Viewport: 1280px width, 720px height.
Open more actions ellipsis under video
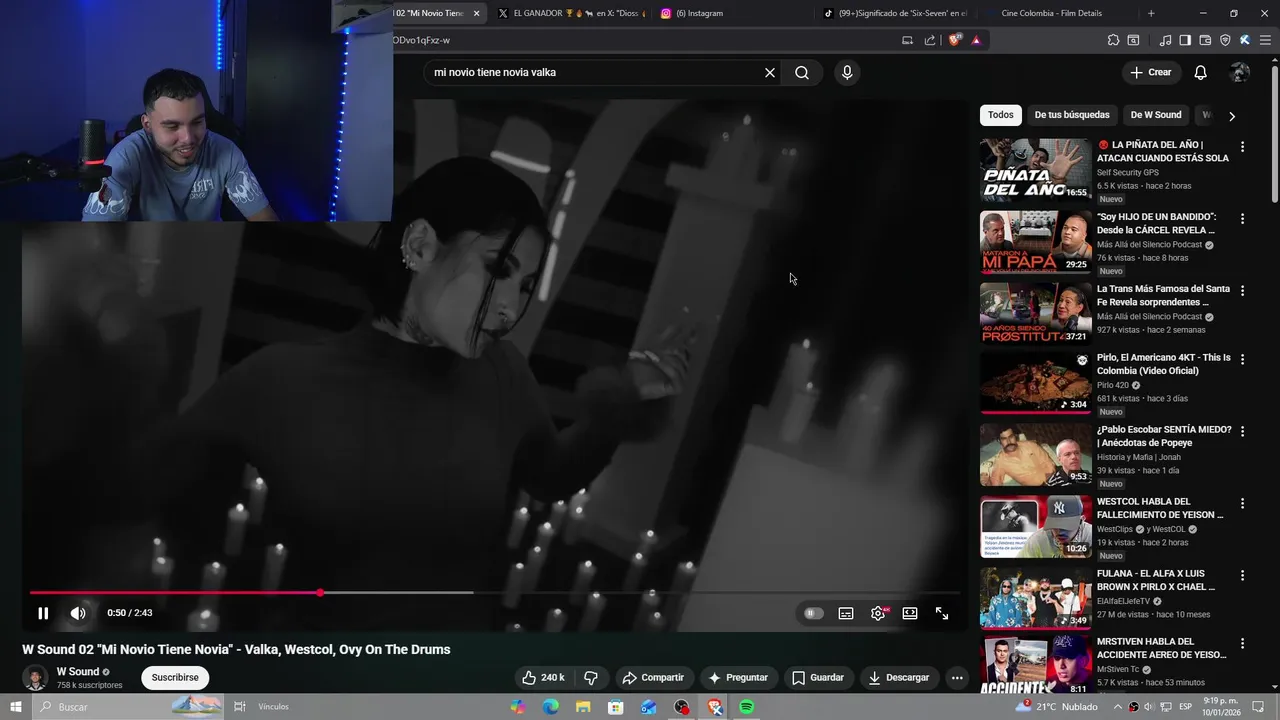(x=957, y=677)
